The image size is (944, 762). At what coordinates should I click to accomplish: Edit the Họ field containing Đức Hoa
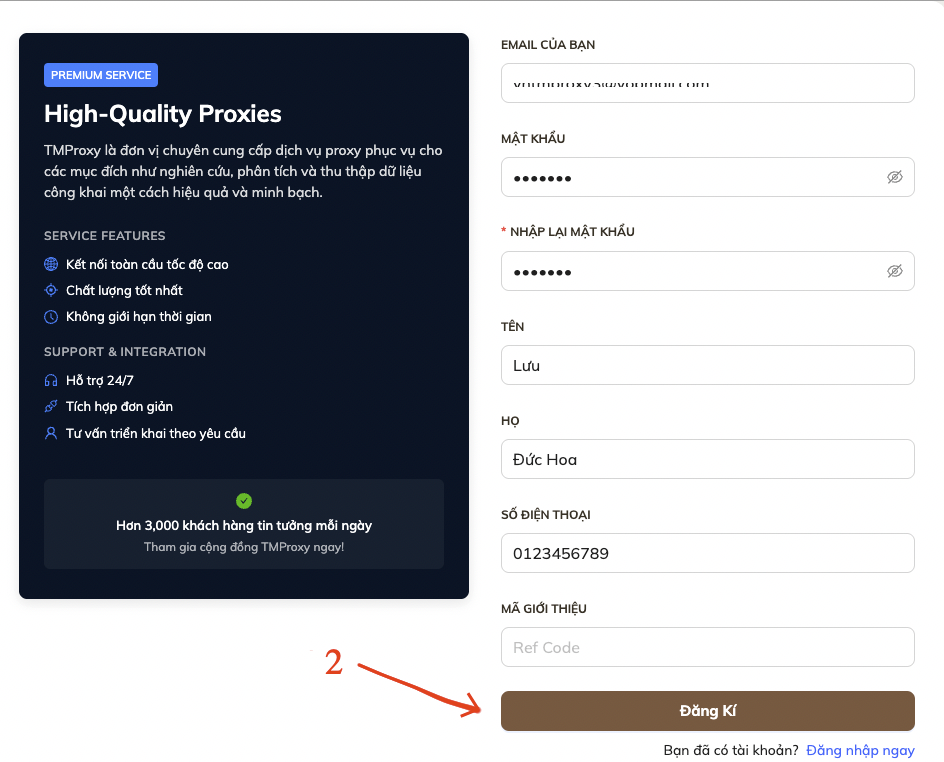pos(707,459)
